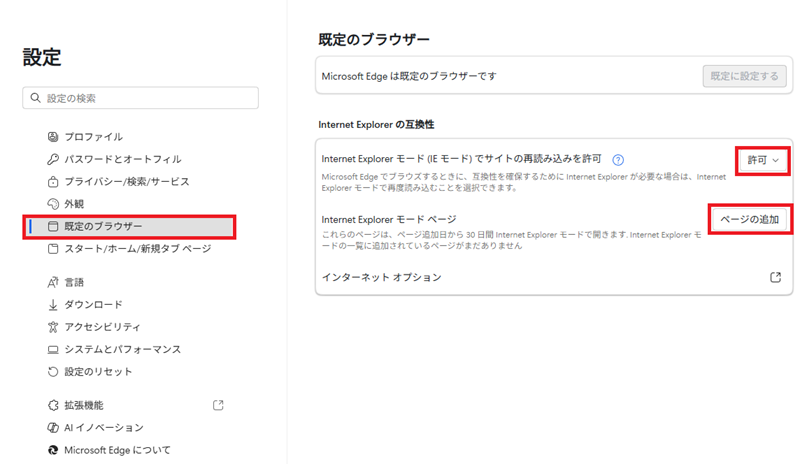This screenshot has height=464, width=800.
Task: Click the extensions puzzle icon beside 拡張機能
Action: click(53, 405)
